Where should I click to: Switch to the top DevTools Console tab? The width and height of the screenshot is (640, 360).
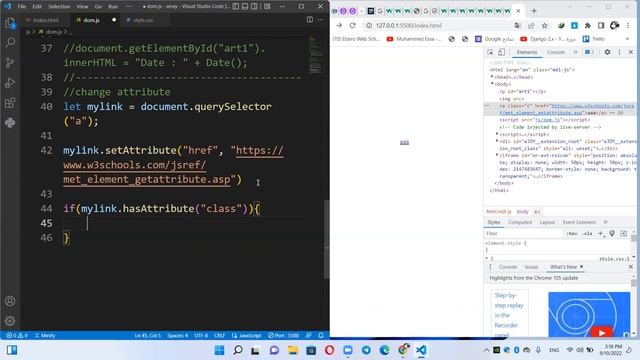click(x=556, y=52)
